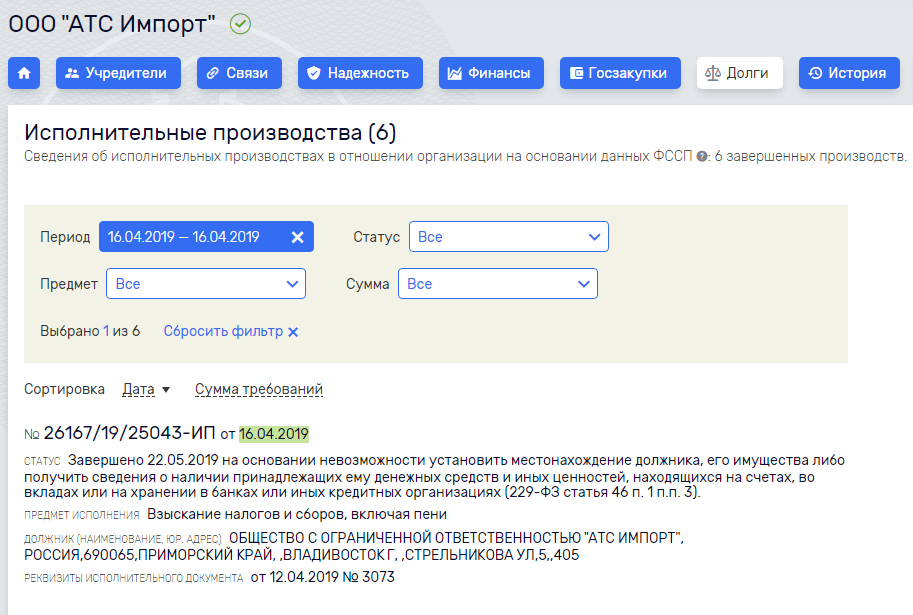
Task: Click the period field 16.04.2019 — 16.04.2019
Action: point(184,237)
